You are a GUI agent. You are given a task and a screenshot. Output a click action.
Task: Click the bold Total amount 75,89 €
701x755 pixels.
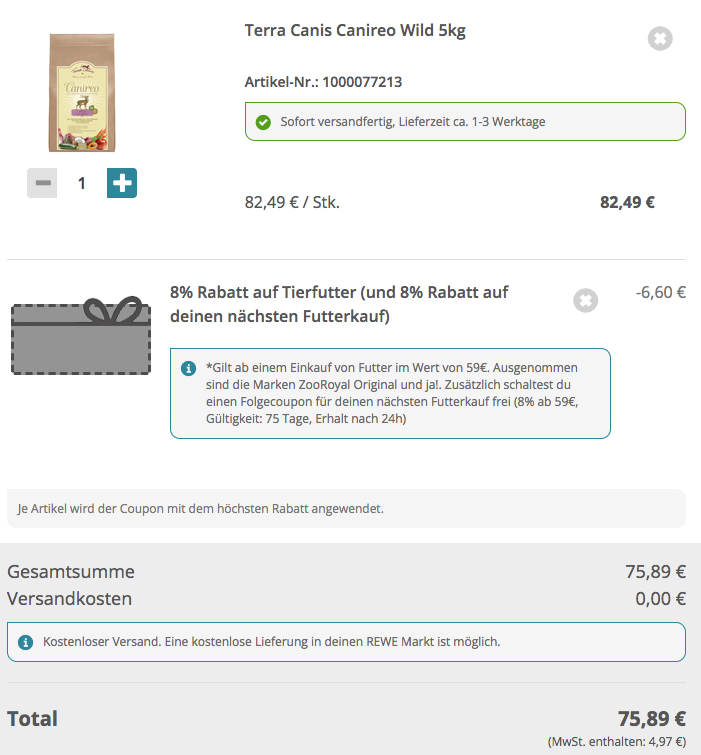tap(651, 718)
